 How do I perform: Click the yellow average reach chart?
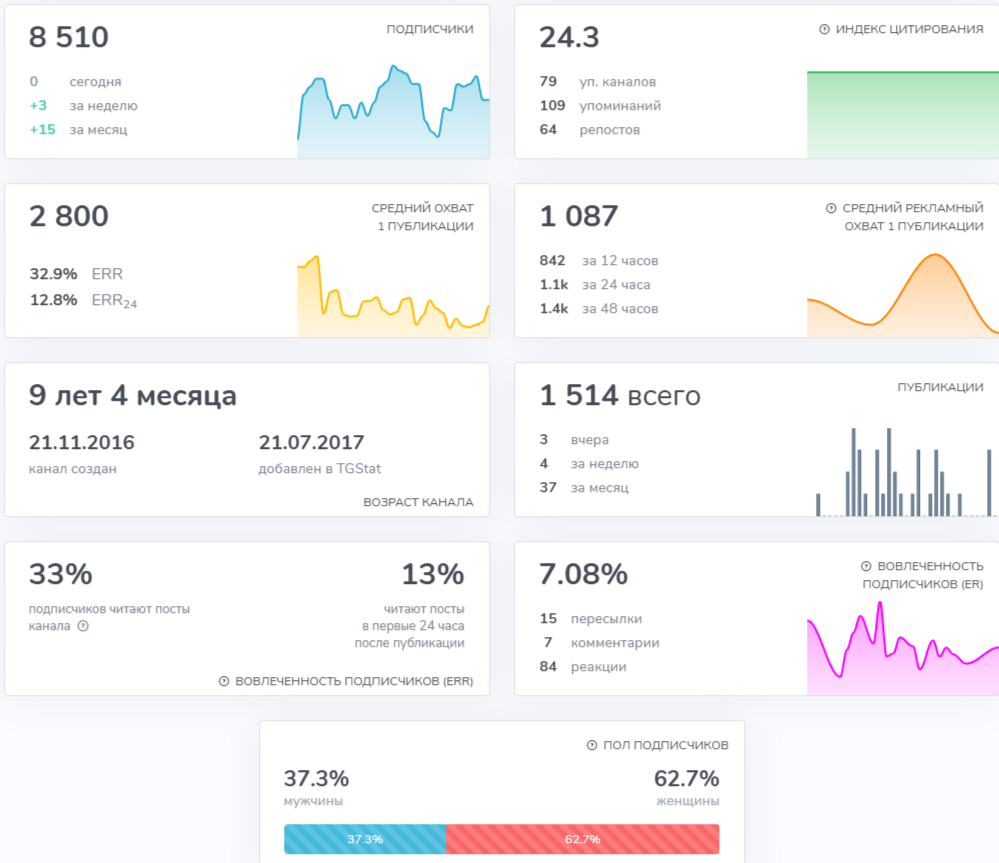pos(393,296)
